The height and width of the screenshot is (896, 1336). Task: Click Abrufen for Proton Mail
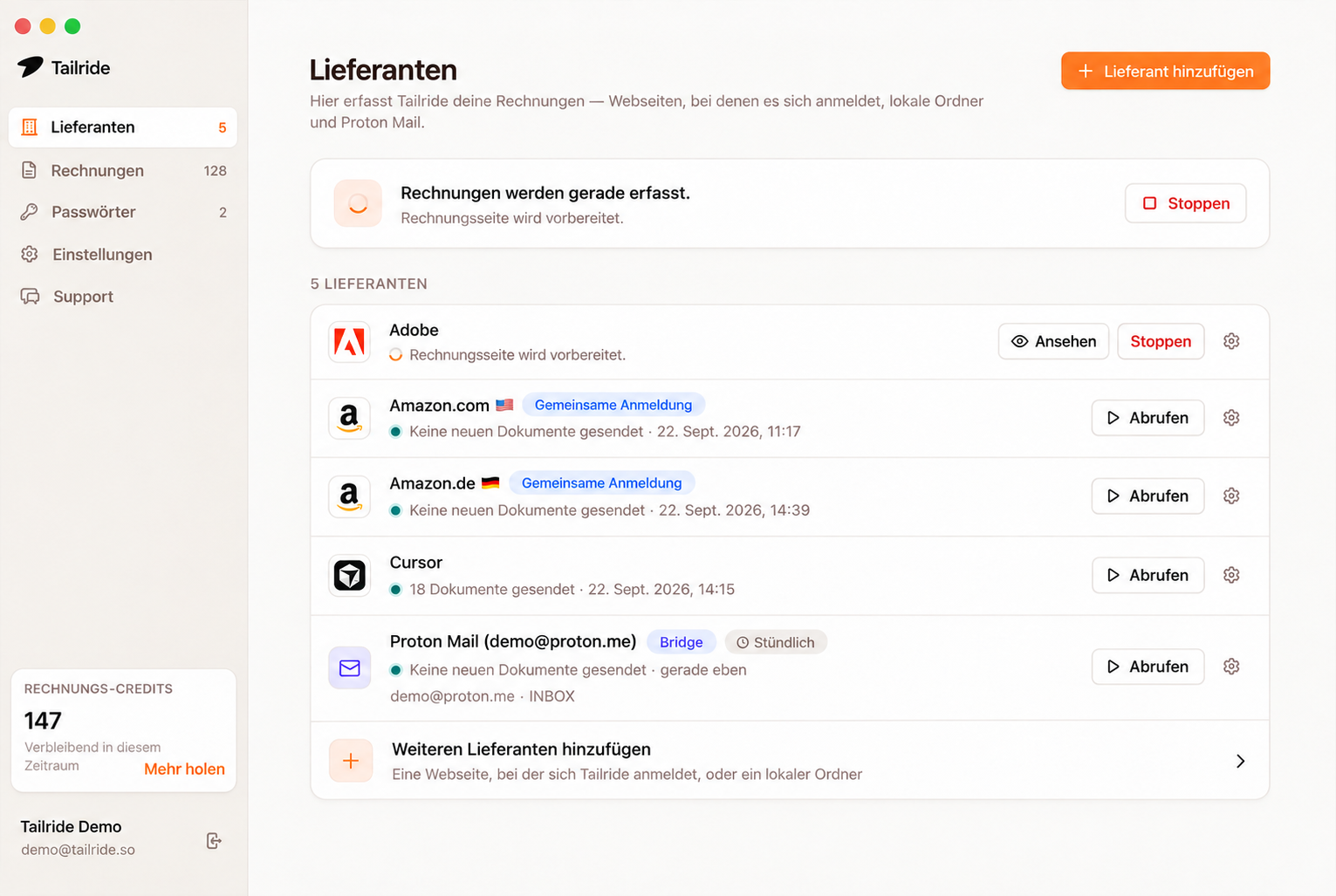click(x=1148, y=667)
